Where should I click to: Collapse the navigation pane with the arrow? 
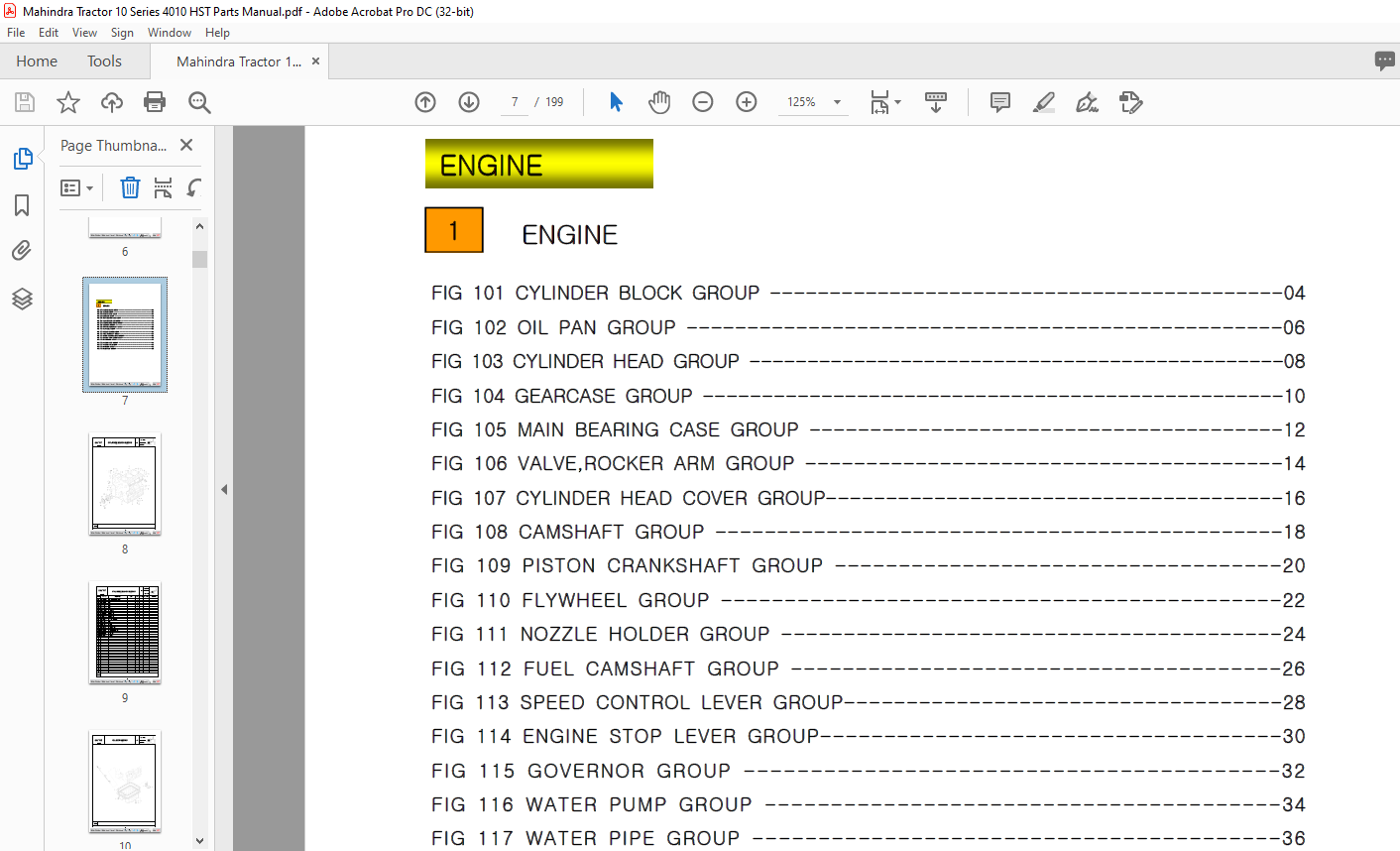224,489
